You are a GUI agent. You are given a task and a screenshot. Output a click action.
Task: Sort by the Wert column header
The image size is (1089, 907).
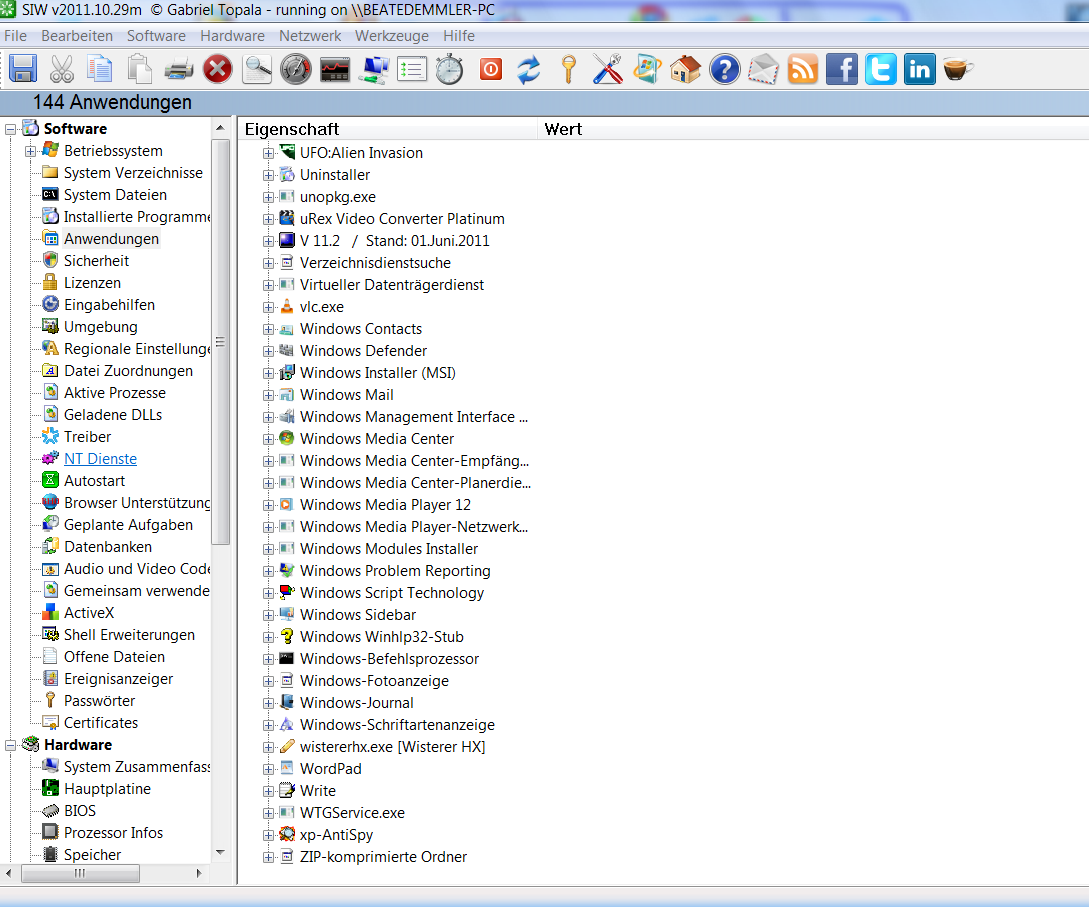813,129
